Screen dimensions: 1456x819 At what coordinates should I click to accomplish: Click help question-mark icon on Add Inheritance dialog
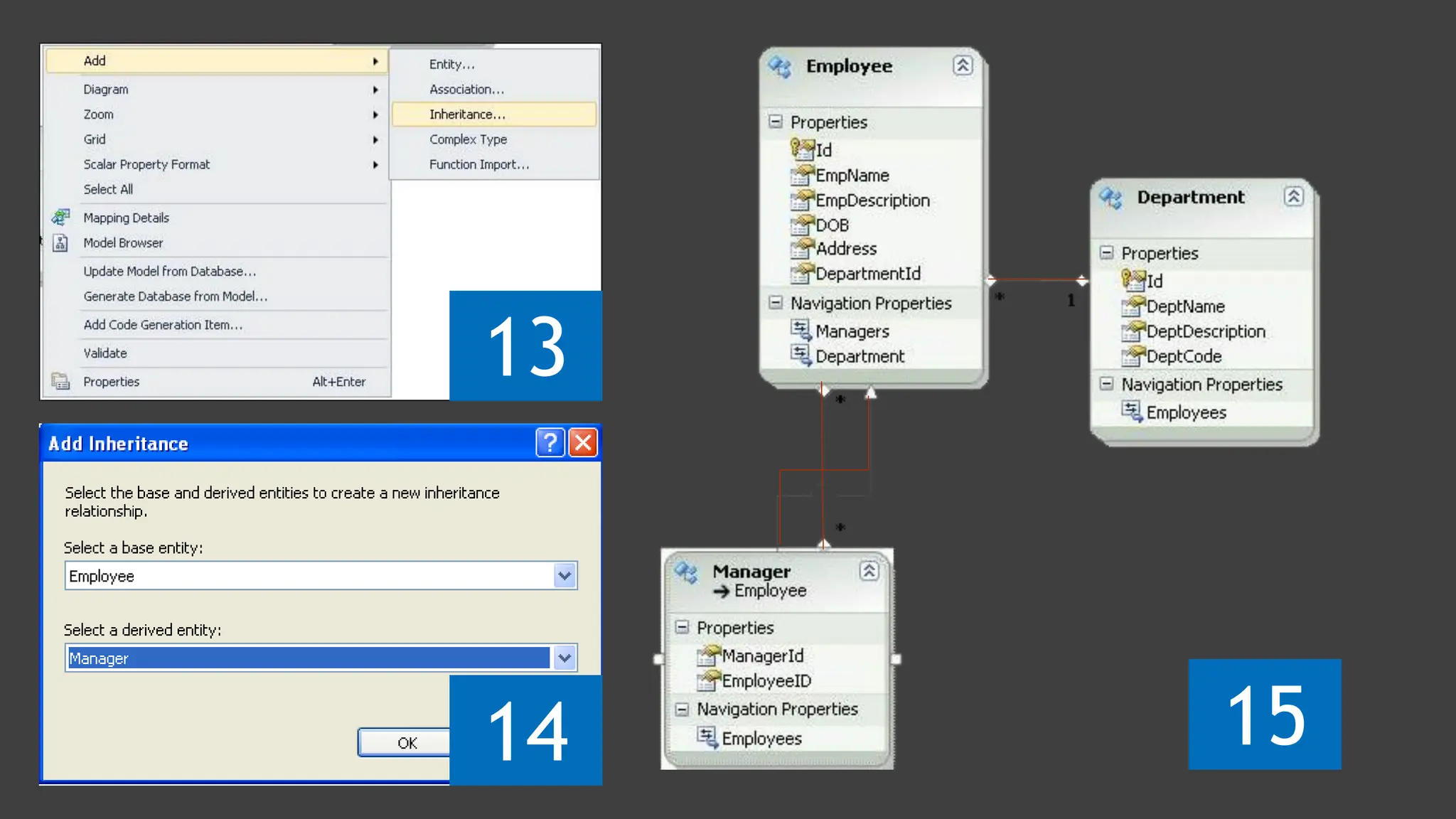click(x=550, y=443)
